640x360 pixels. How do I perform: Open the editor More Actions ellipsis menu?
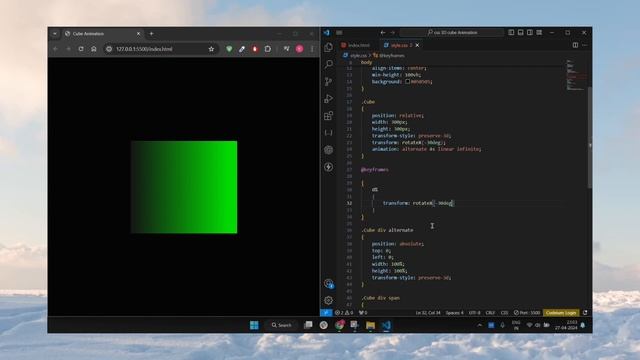[585, 45]
